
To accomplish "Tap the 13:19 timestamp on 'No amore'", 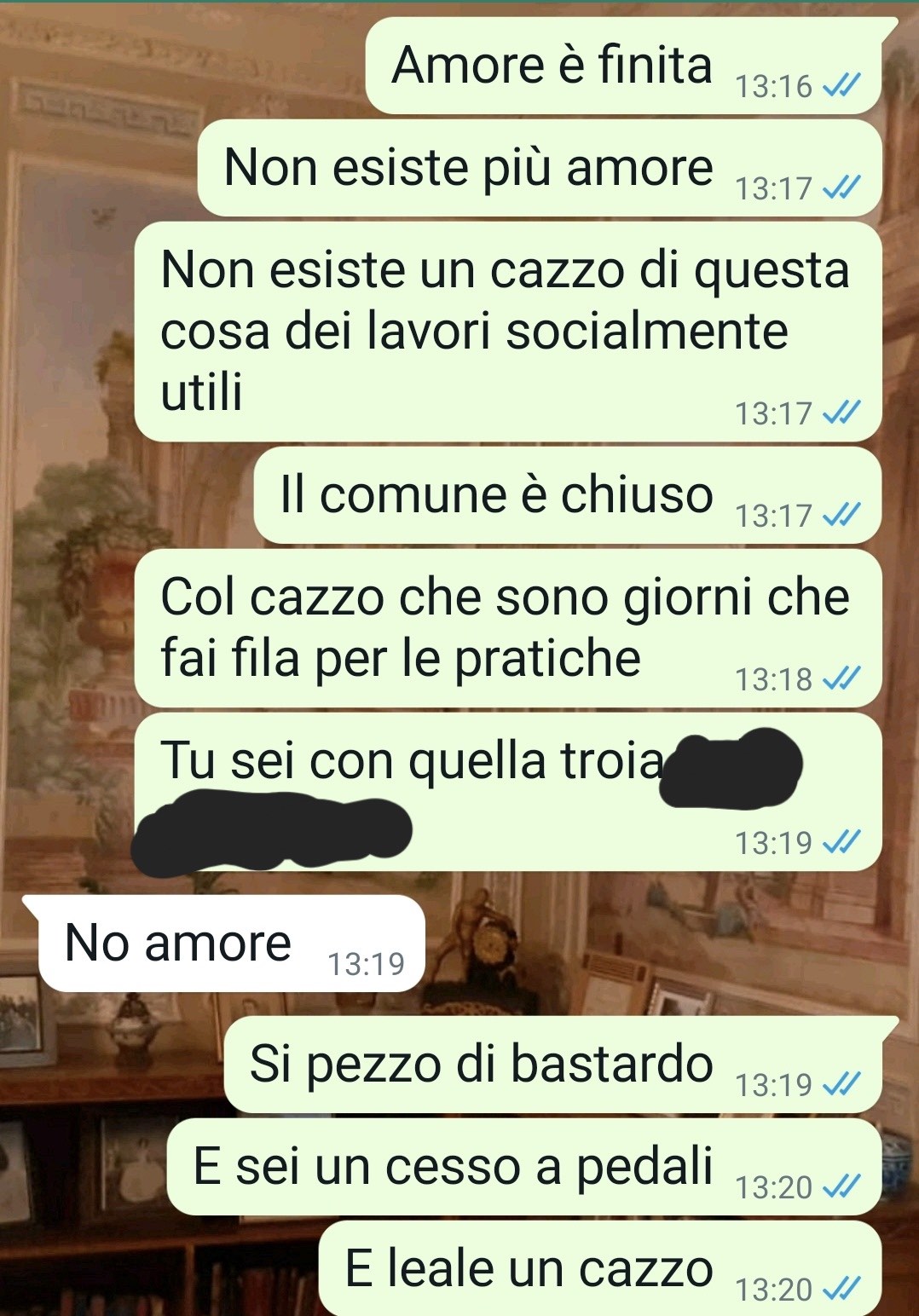I will click(366, 964).
